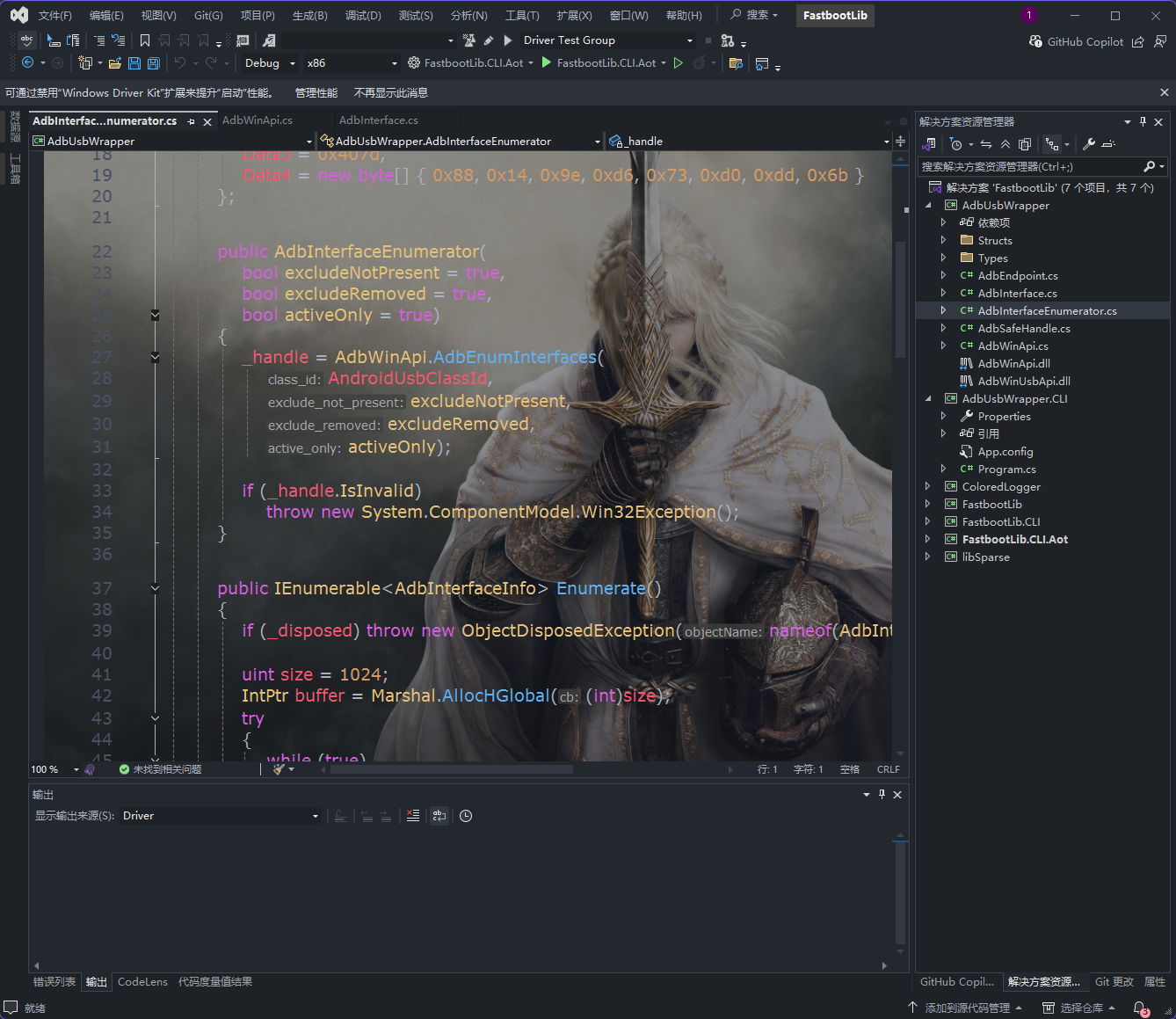Collapse all in Solution Explorer toolbar
The width and height of the screenshot is (1176, 1019).
(x=1005, y=144)
